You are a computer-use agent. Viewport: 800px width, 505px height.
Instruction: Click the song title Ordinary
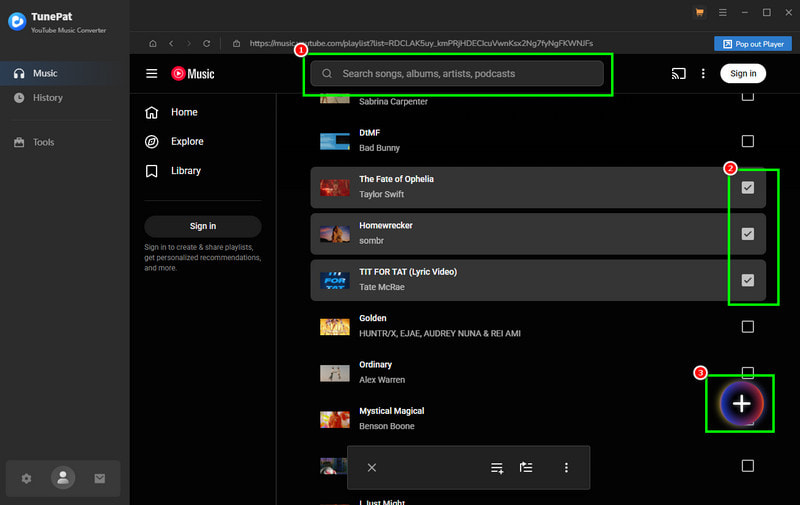pos(376,365)
